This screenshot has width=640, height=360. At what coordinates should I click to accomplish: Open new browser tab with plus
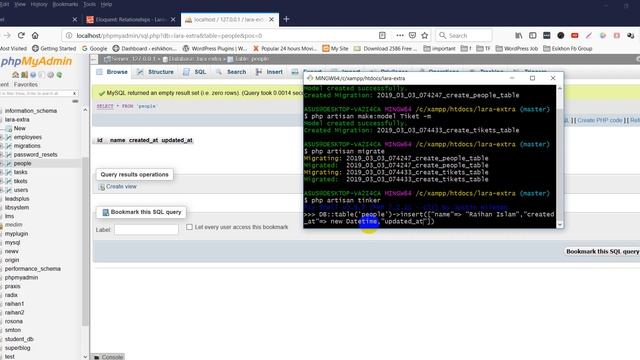[x=286, y=19]
